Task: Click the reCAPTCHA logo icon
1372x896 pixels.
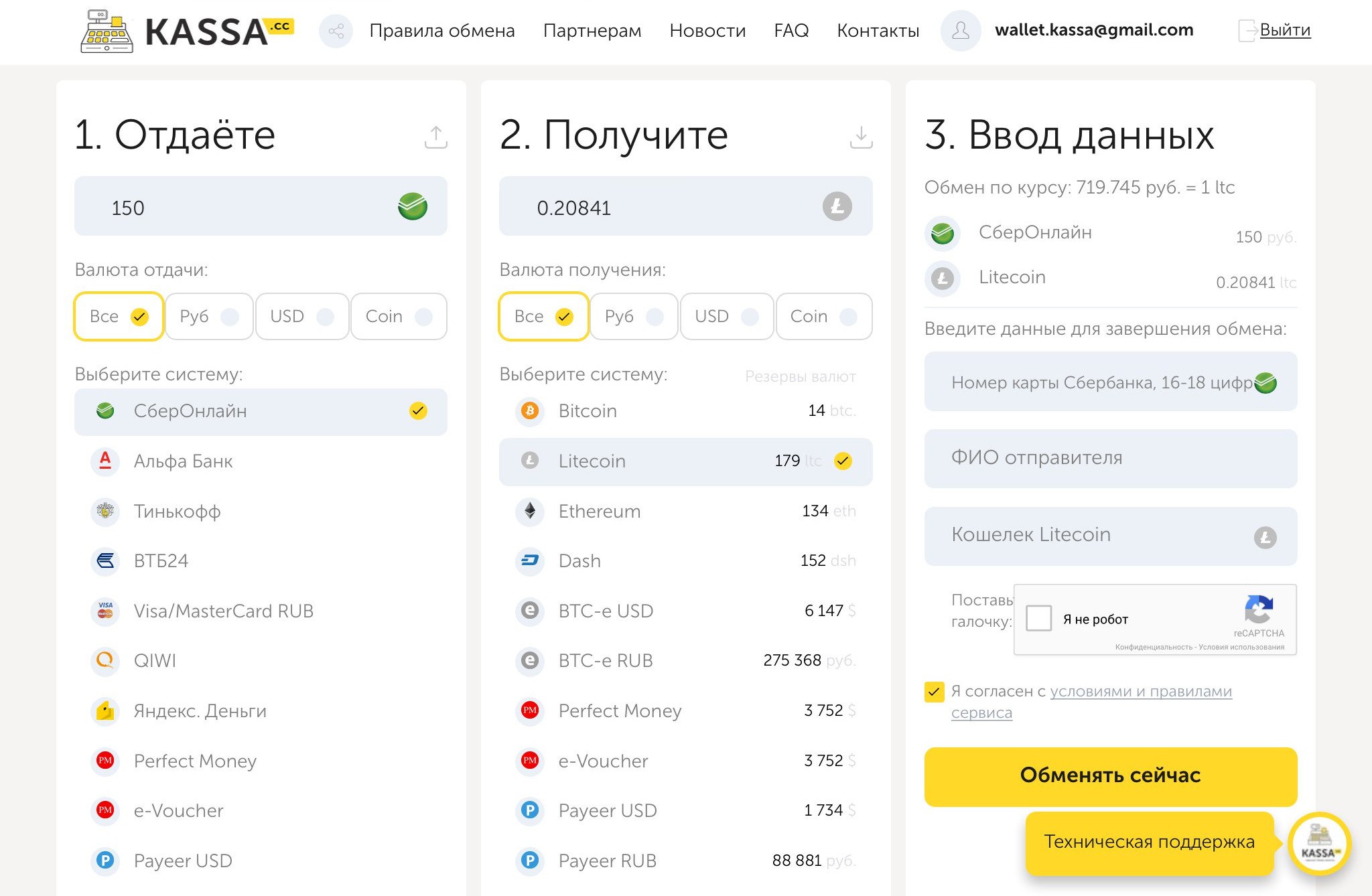Action: pos(1259,609)
